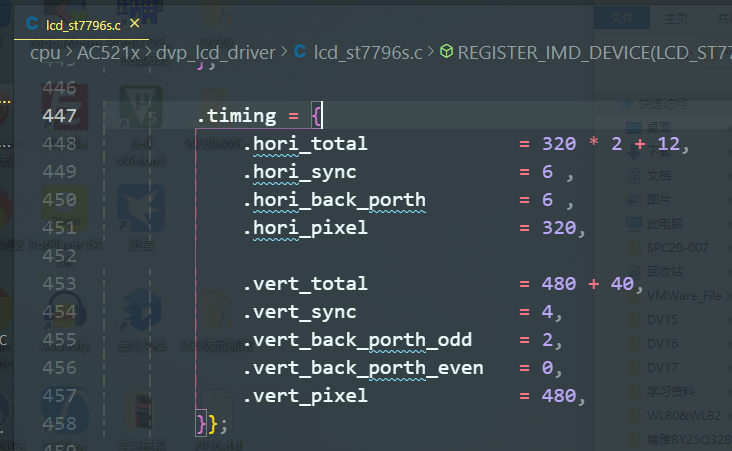This screenshot has width=732, height=451.
Task: Click line number 458 in the gutter
Action: coord(59,423)
